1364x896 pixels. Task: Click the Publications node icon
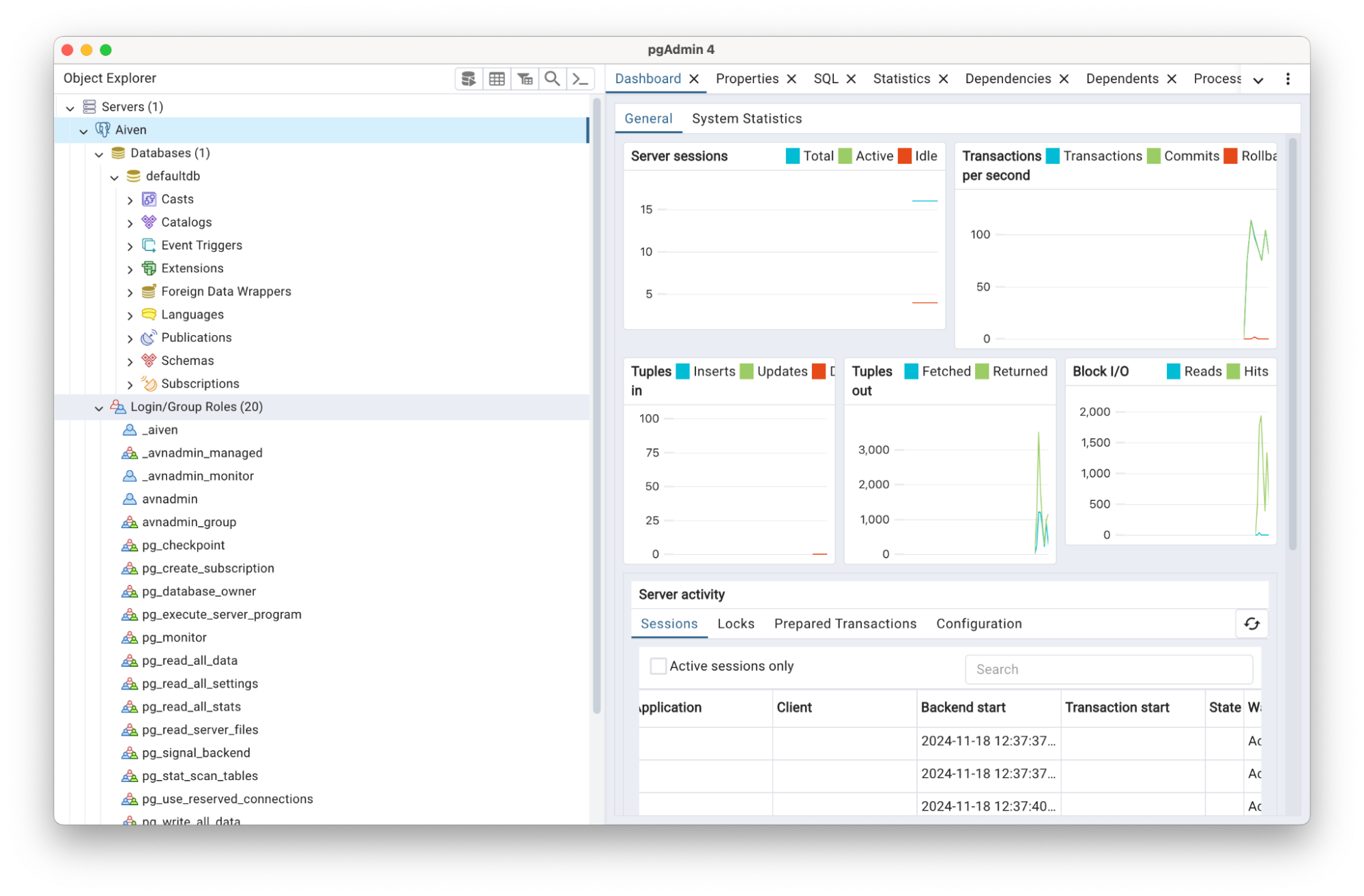tap(149, 337)
